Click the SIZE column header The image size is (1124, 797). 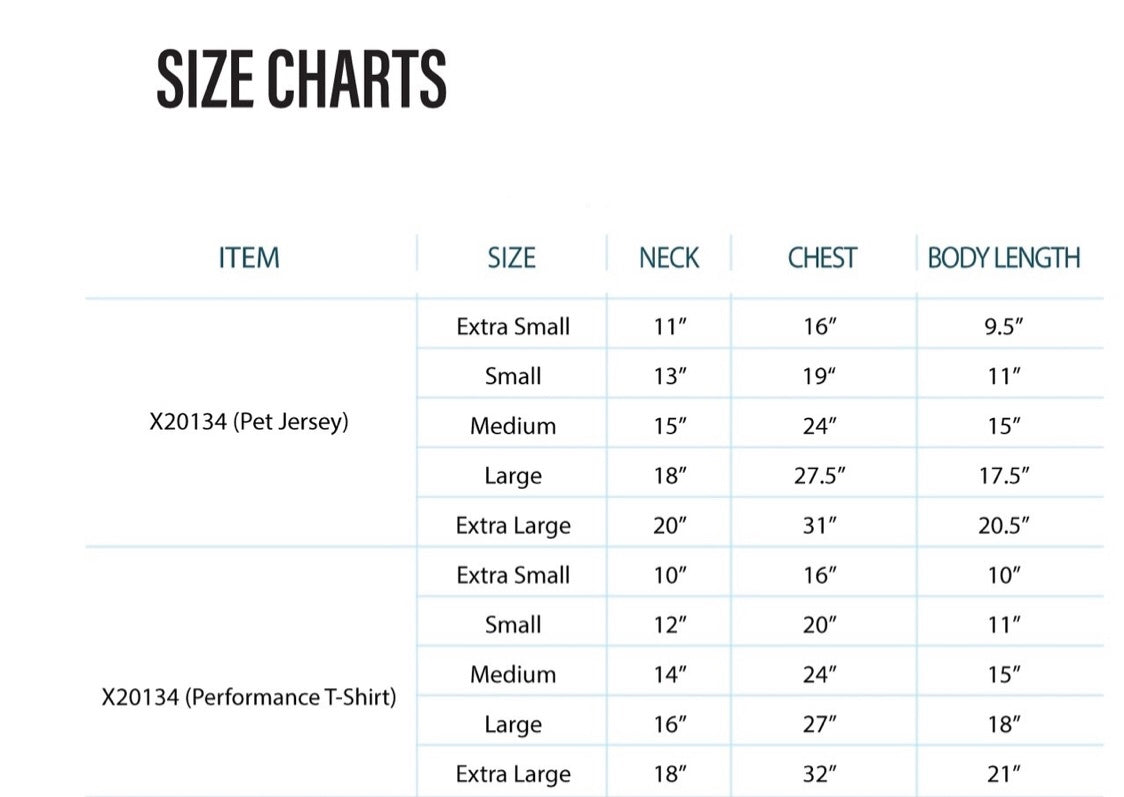tap(511, 258)
